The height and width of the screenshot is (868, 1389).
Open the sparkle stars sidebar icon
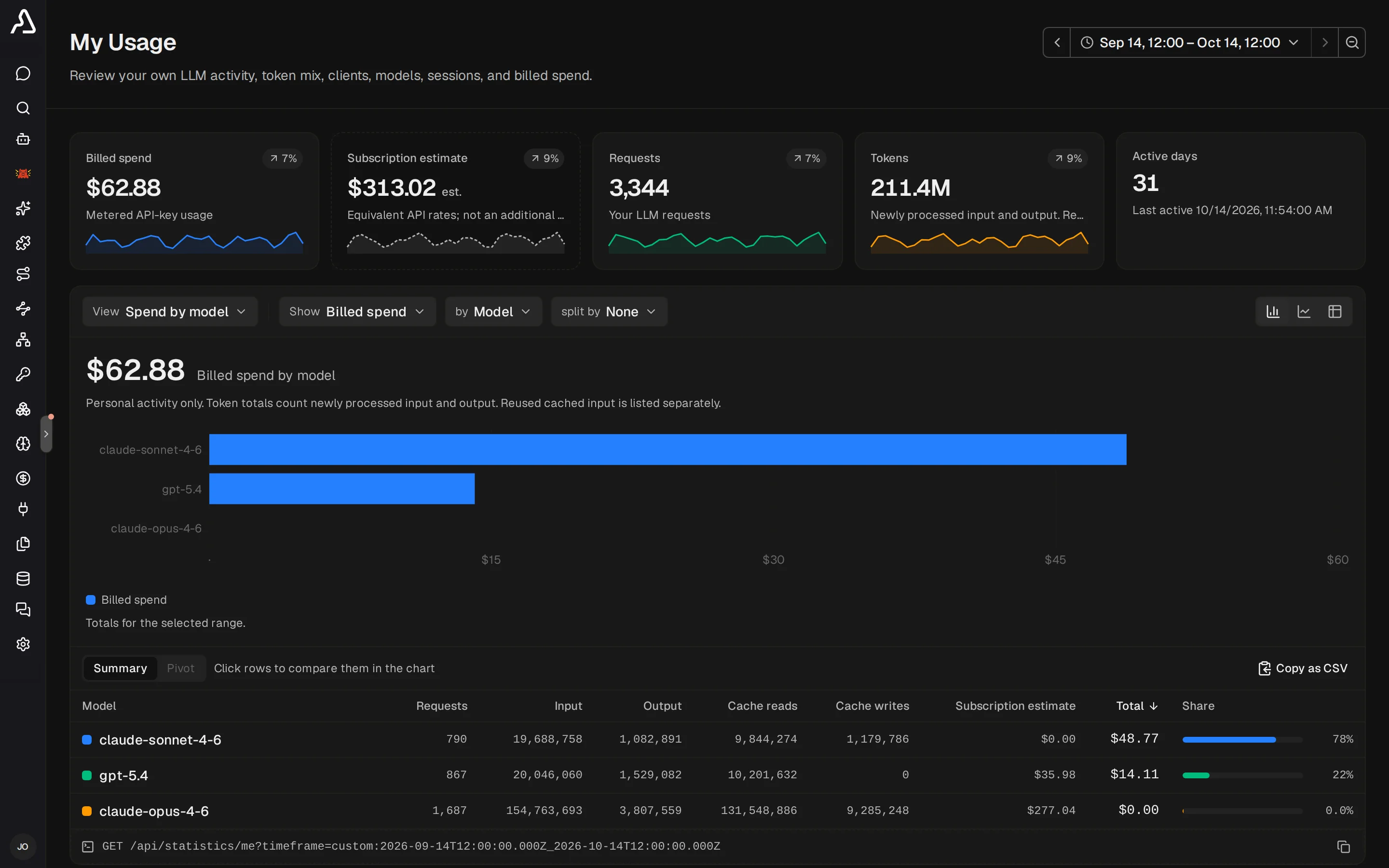click(x=23, y=208)
